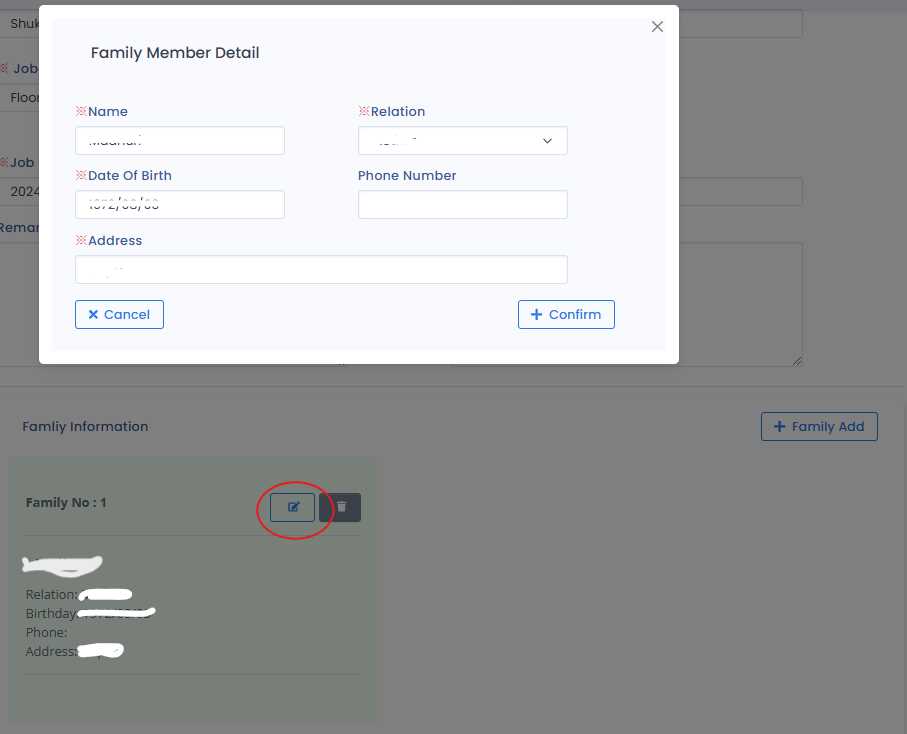Select the Phone Number text box
907x734 pixels.
coord(462,205)
